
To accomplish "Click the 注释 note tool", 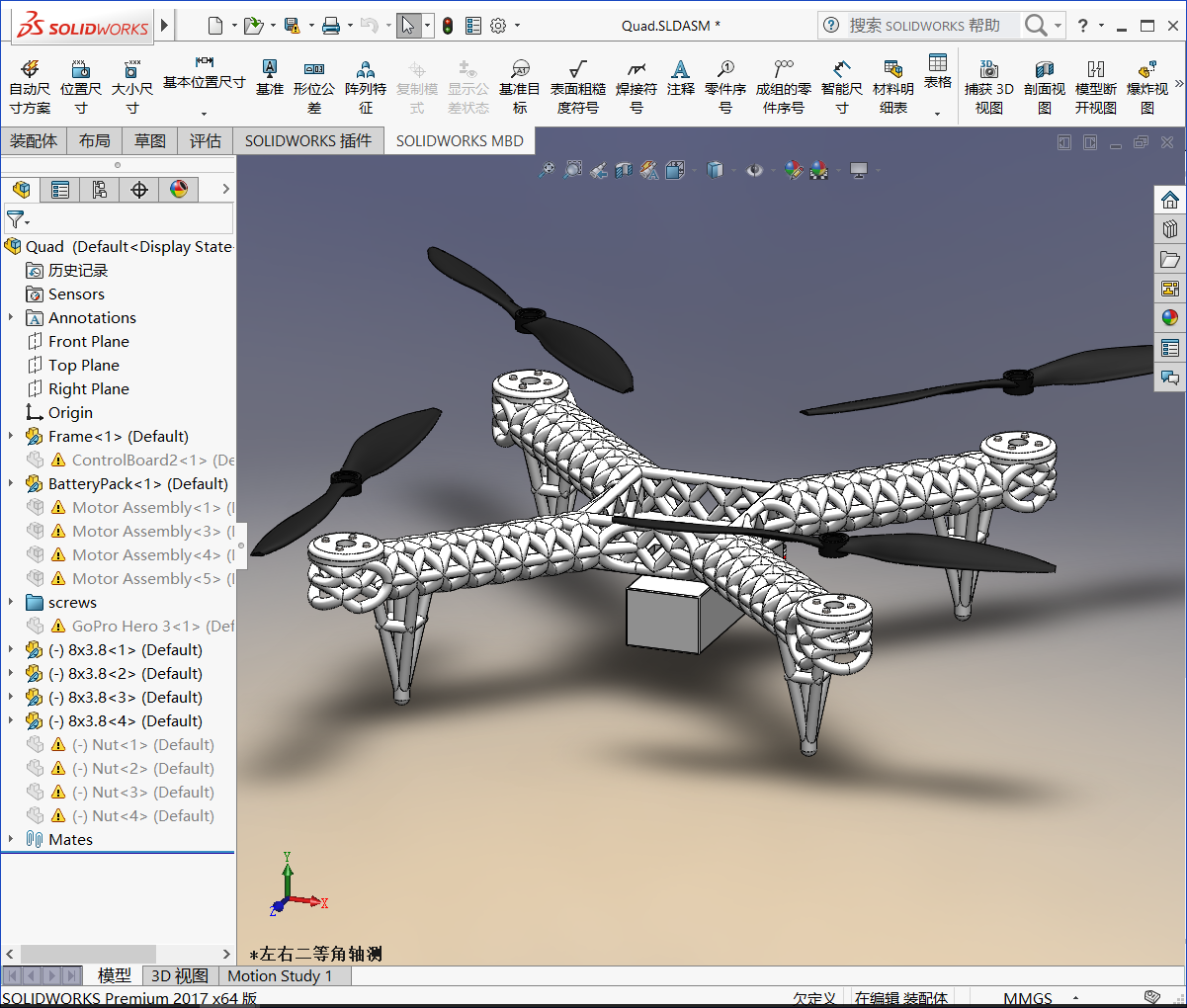I will coord(680,77).
